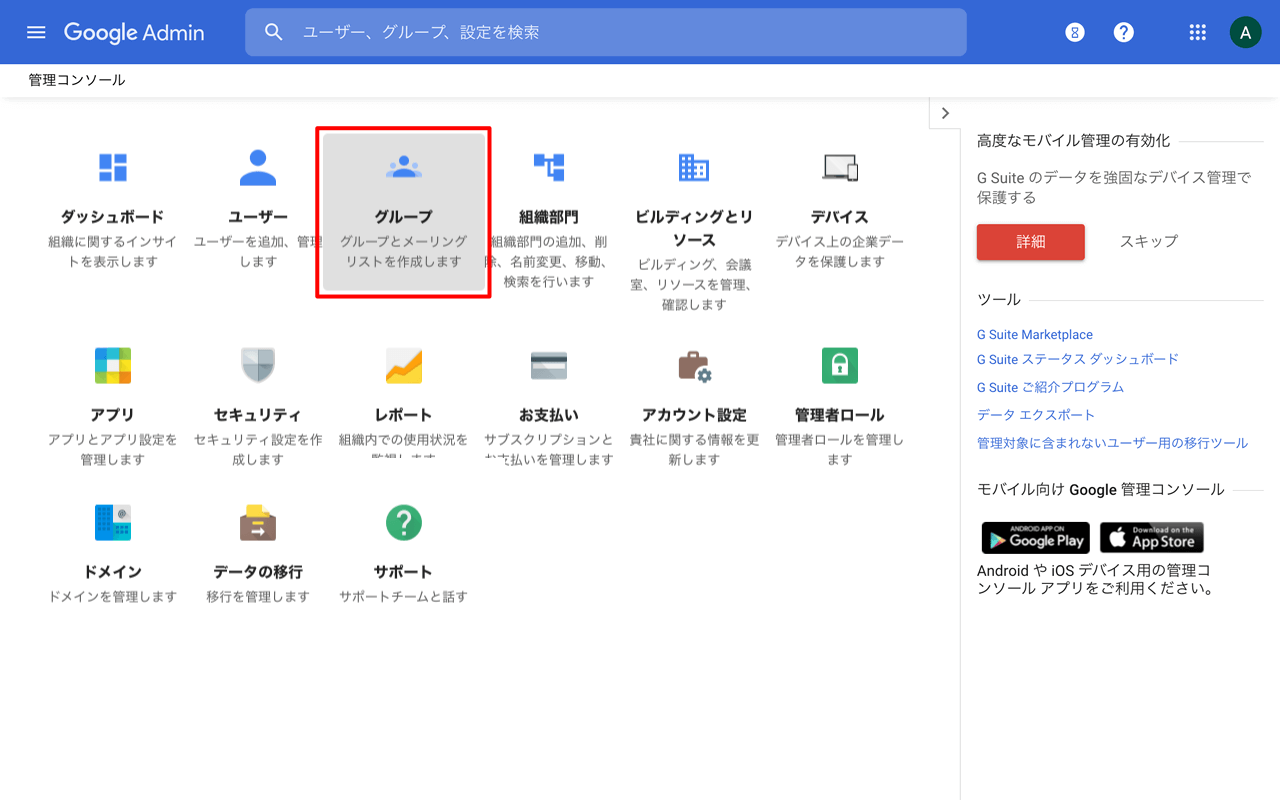Viewport: 1280px width, 800px height.
Task: Click the 管理コンソール breadcrumb
Action: [77, 80]
